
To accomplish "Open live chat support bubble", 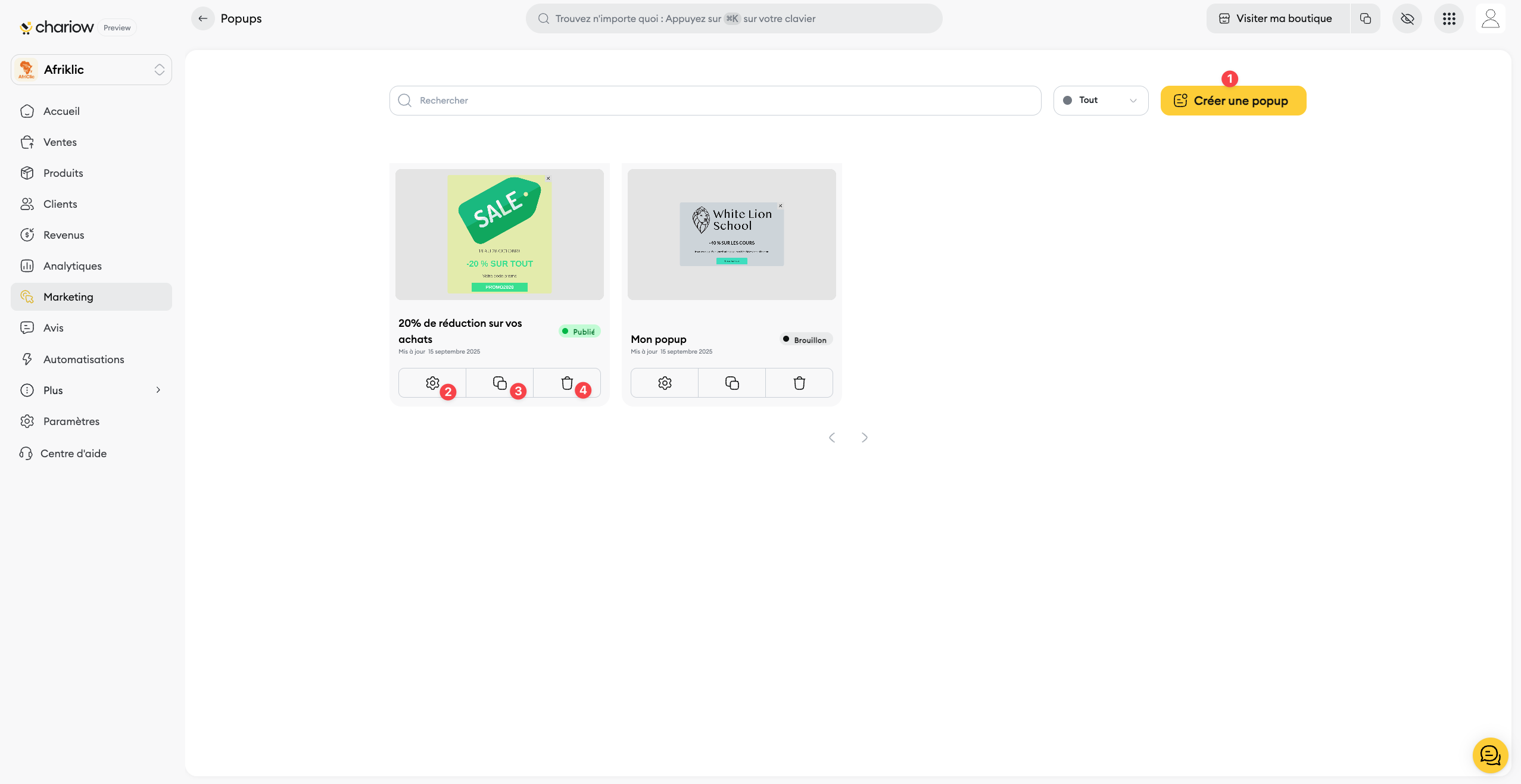I will pyautogui.click(x=1490, y=755).
